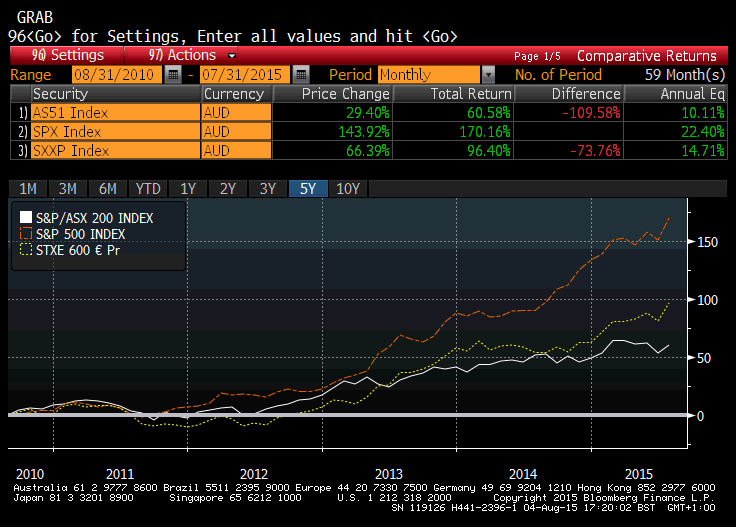Click the Currency column header
736x527 pixels.
236,94
